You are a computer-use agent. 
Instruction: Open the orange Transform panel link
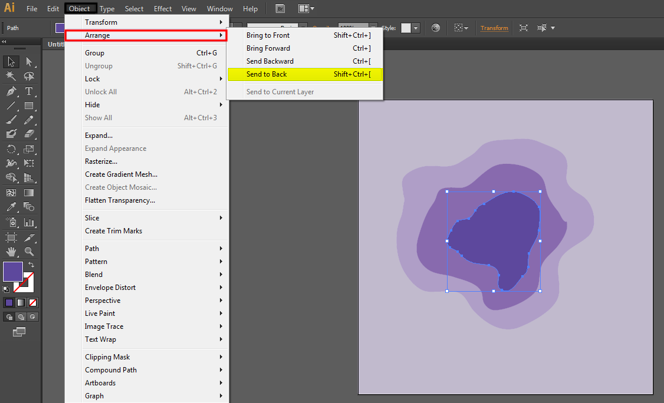494,28
